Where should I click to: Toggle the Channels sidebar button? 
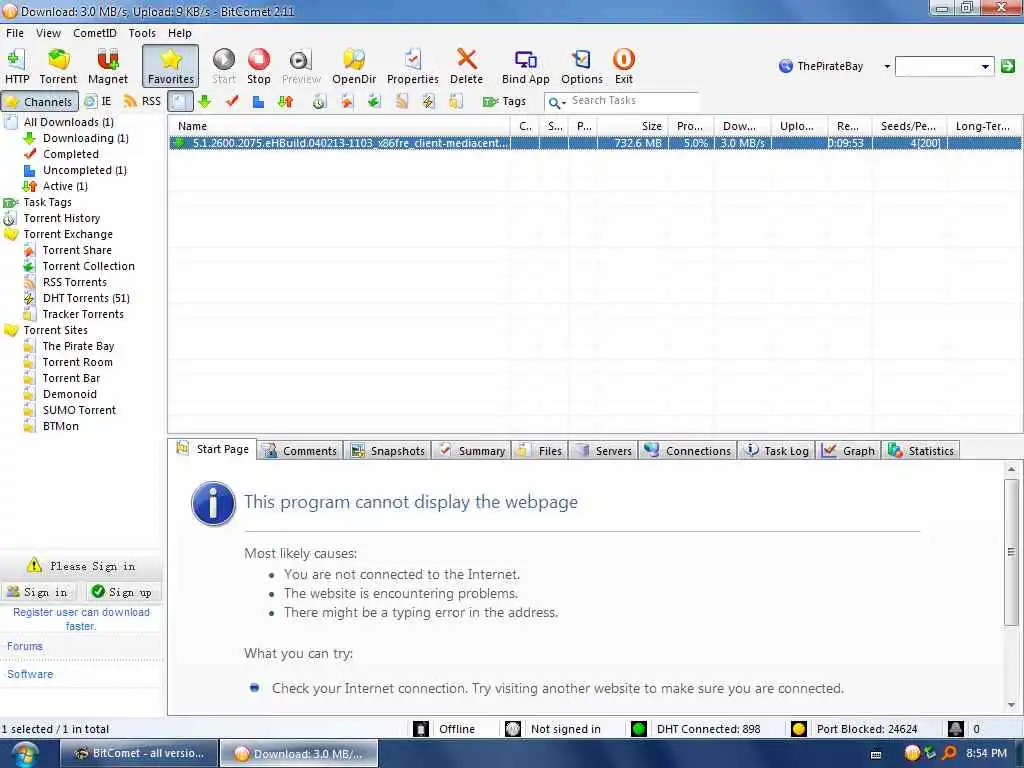40,101
